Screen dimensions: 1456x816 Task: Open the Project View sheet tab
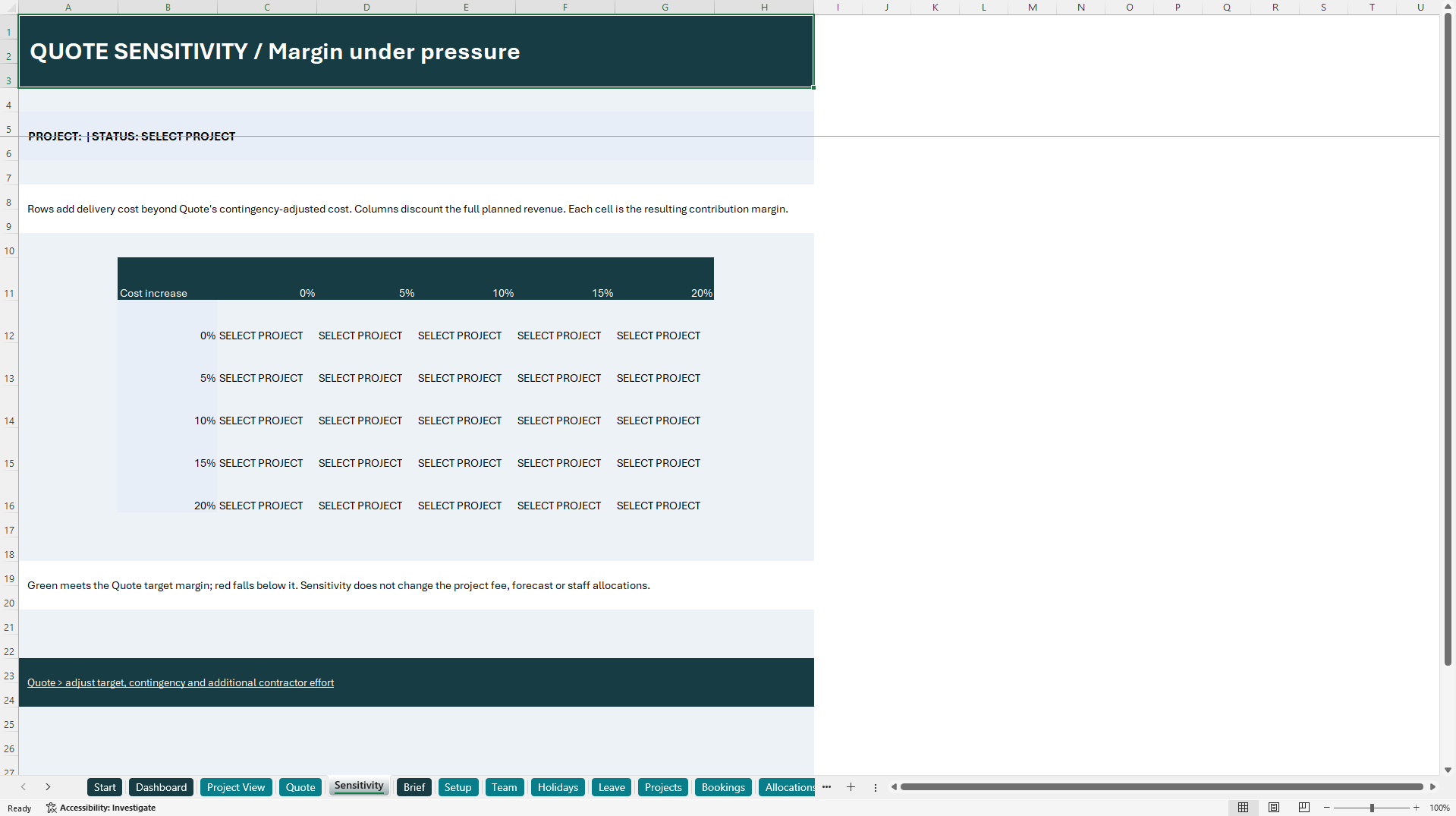[x=236, y=787]
